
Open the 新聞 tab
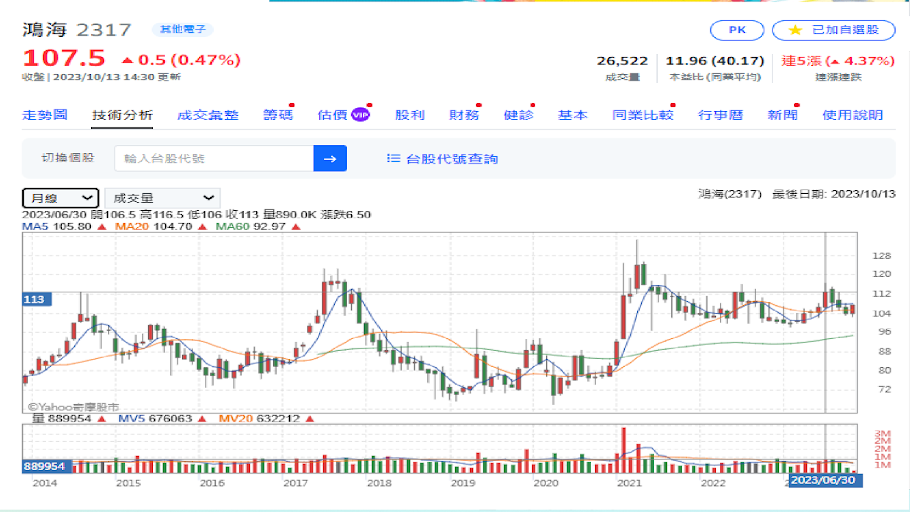[782, 115]
